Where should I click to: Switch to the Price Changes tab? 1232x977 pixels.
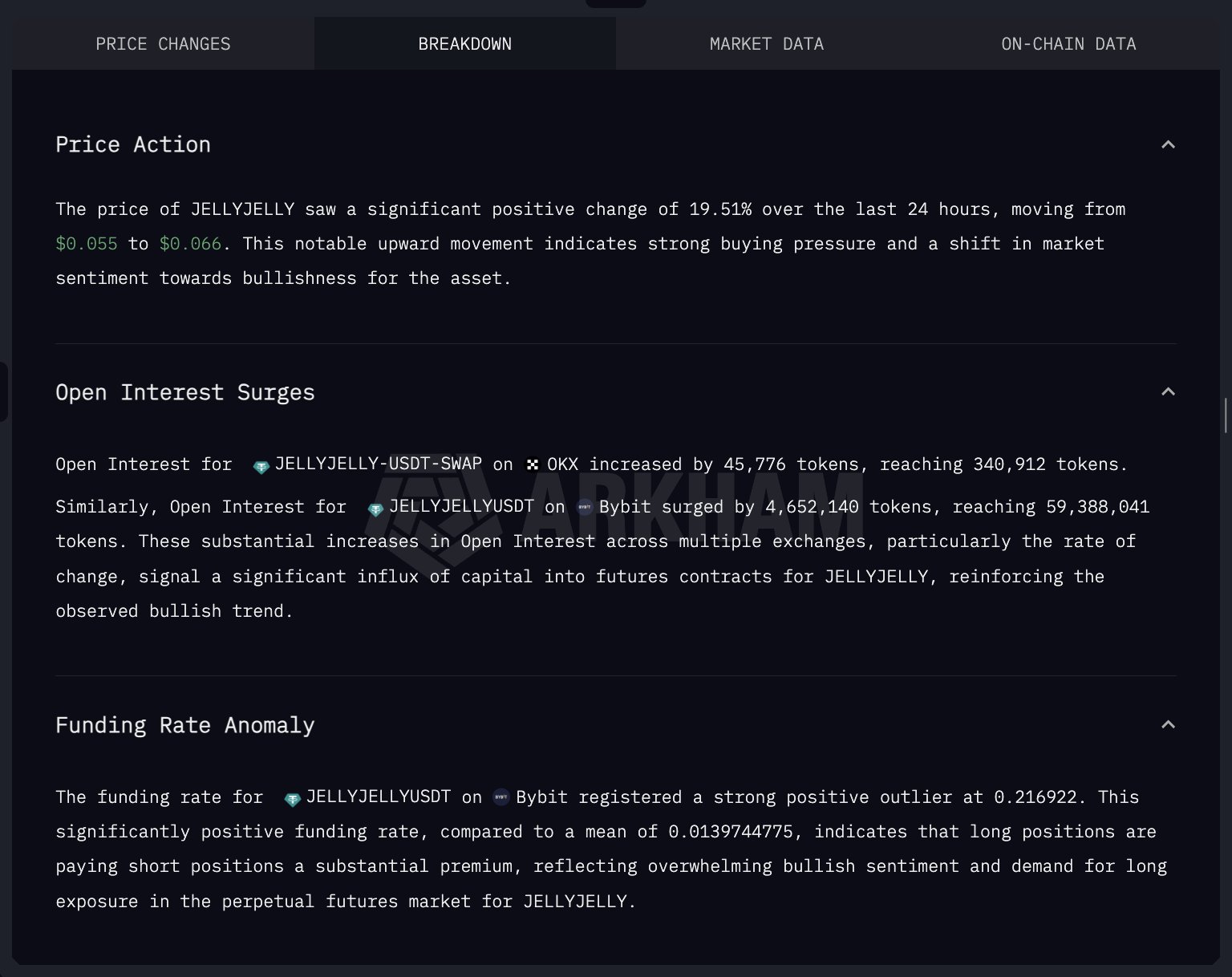(163, 44)
